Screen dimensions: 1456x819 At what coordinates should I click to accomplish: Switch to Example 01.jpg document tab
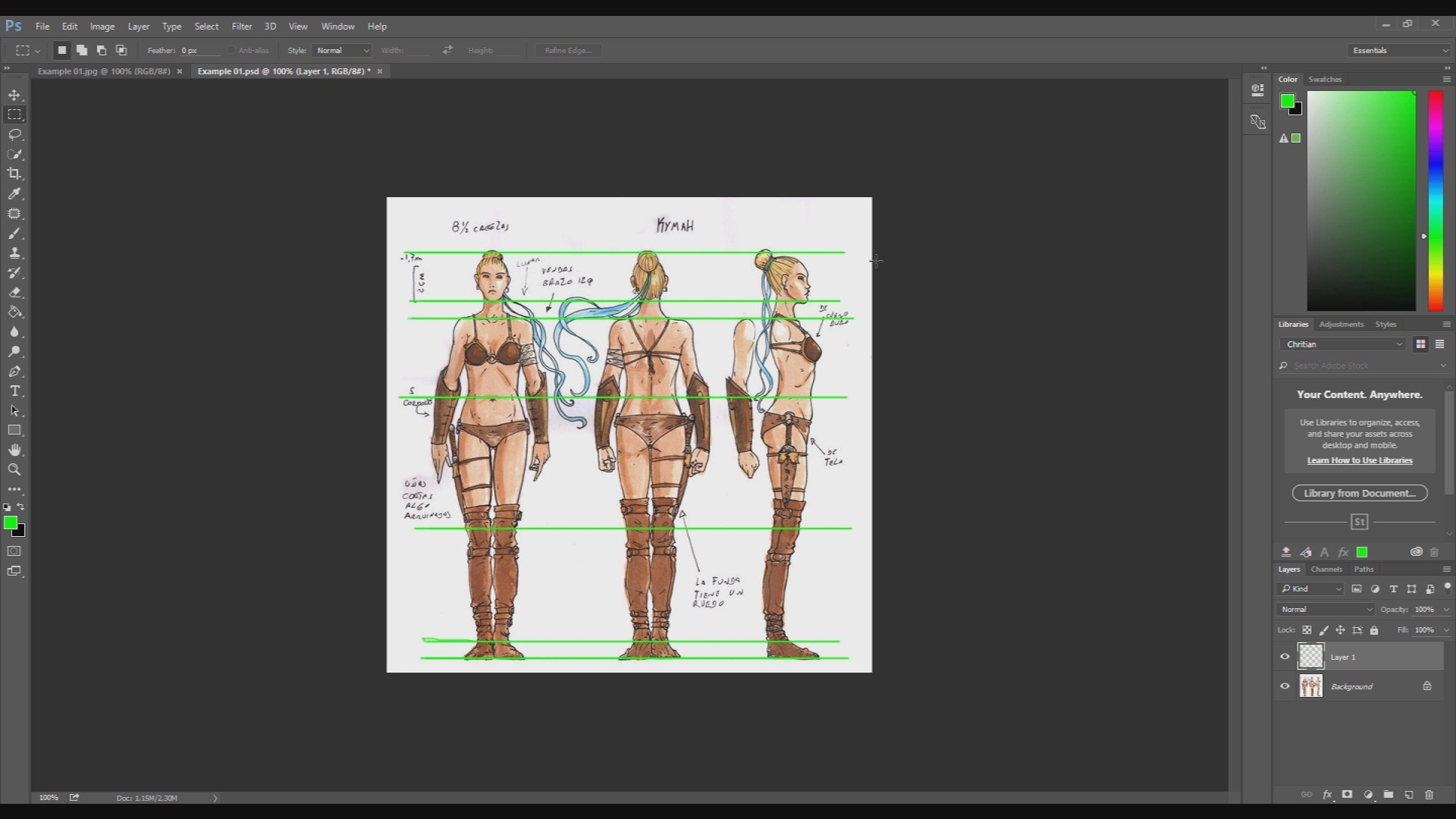(x=104, y=71)
